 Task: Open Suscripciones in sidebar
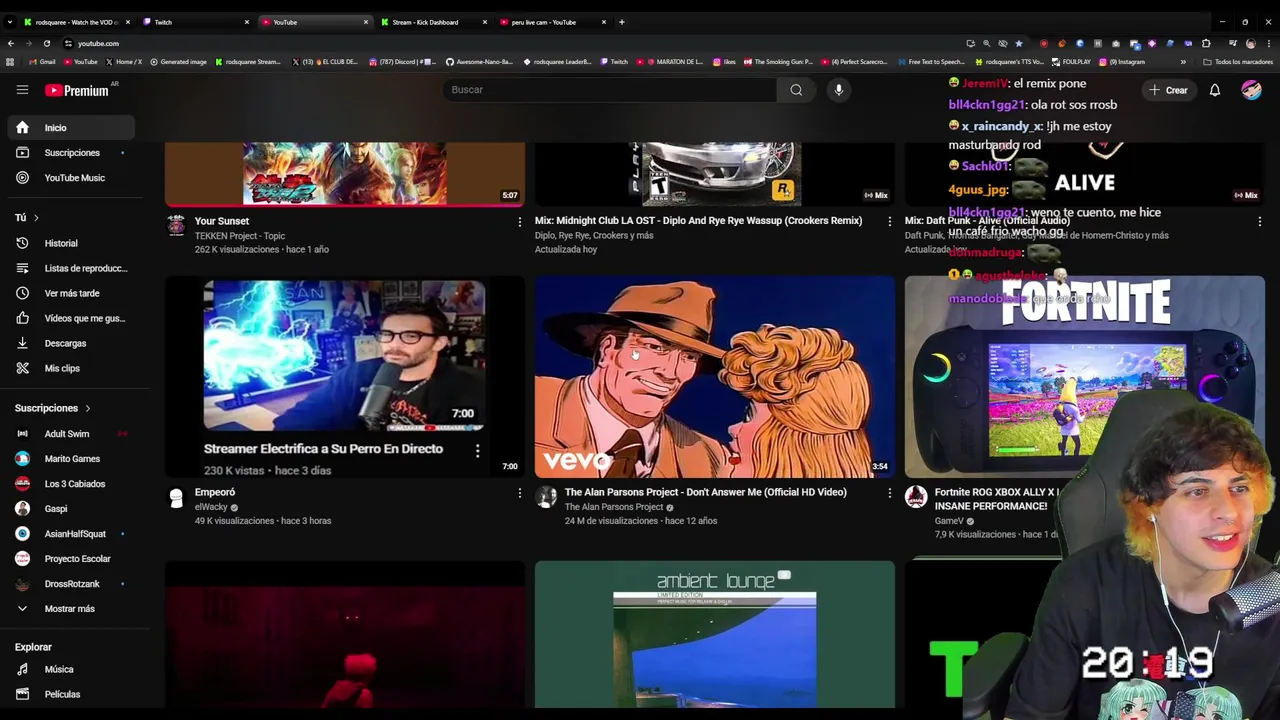pyautogui.click(x=69, y=153)
